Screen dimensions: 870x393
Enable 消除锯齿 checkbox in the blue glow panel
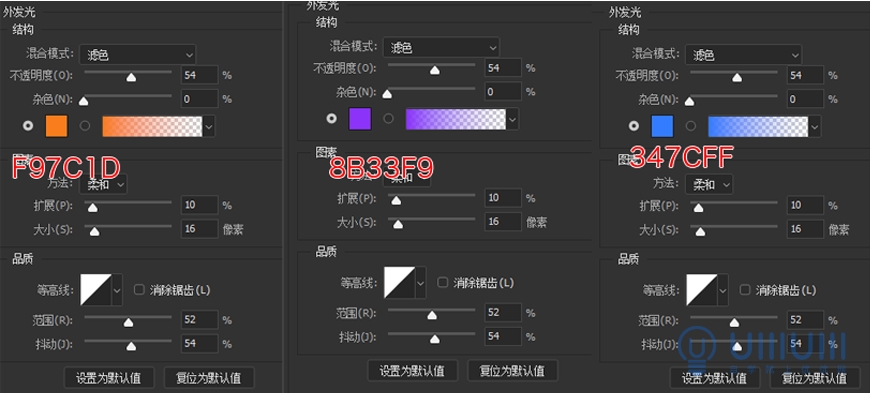[x=745, y=289]
